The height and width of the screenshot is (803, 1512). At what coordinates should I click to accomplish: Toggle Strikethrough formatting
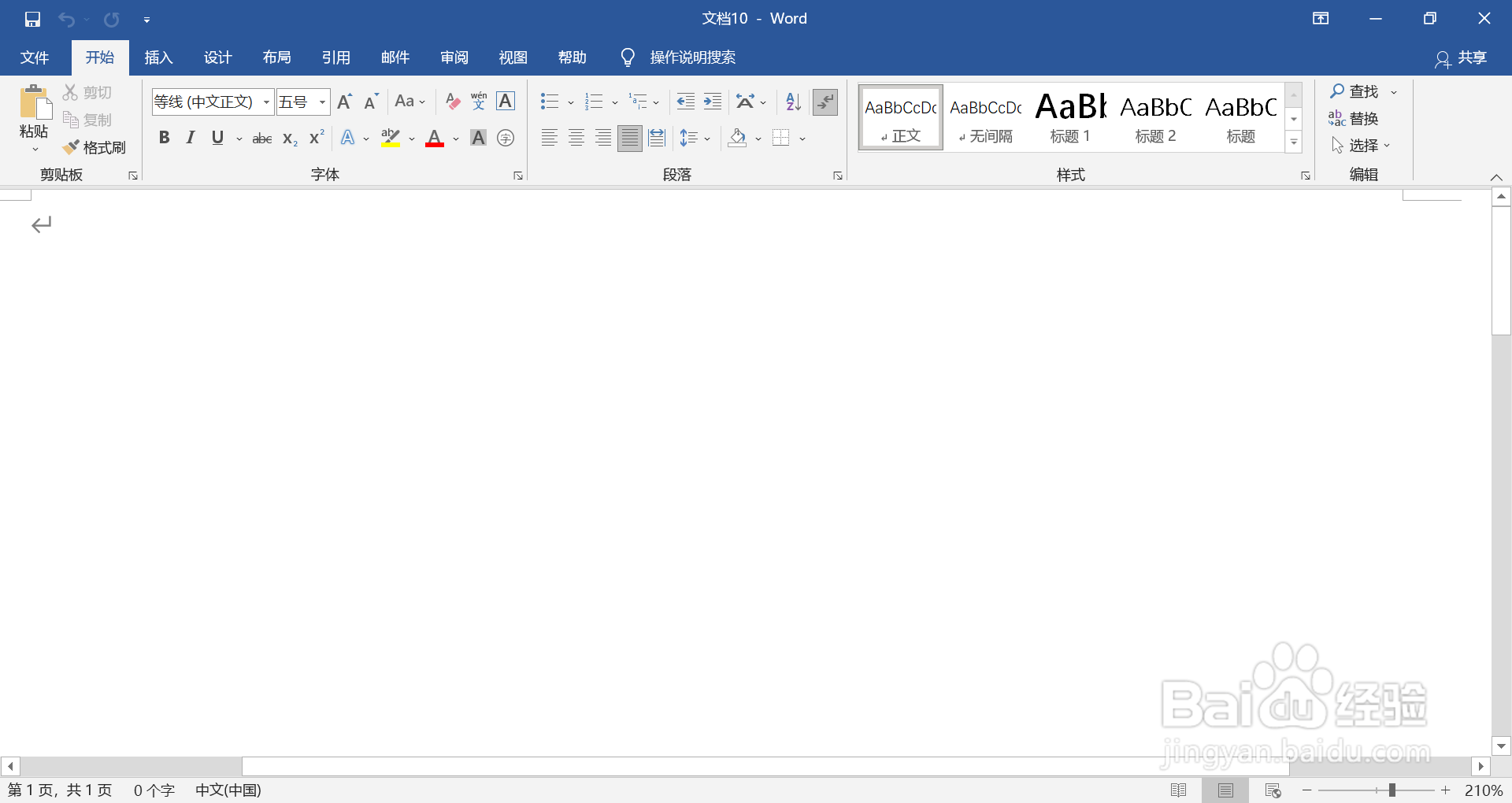pos(262,139)
